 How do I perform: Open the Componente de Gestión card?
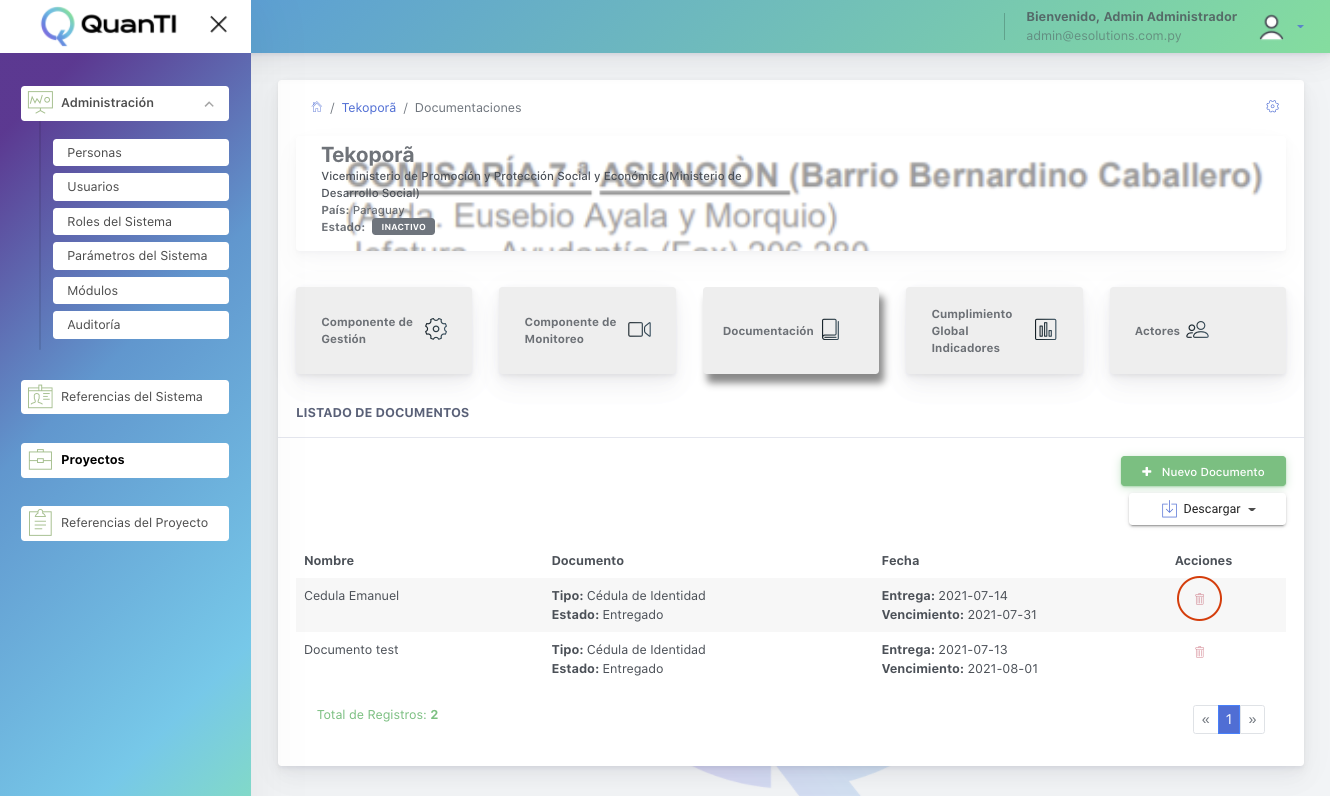pos(384,331)
